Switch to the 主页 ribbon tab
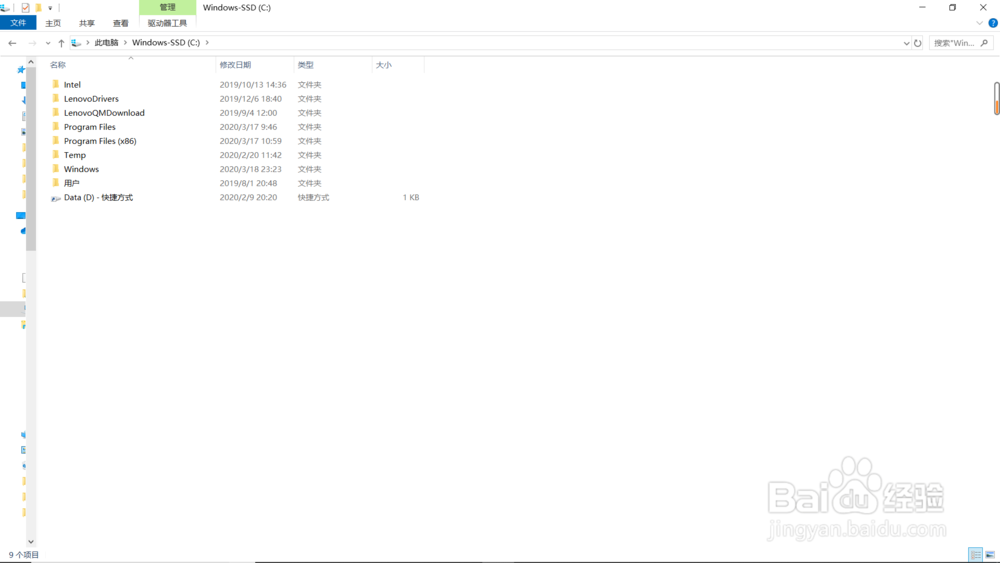1000x563 pixels. point(53,23)
